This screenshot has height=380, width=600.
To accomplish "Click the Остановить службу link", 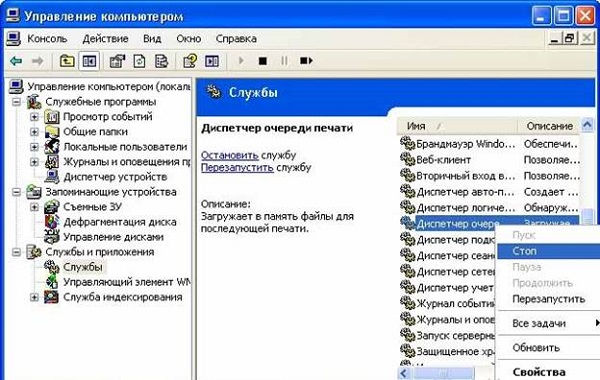I will pyautogui.click(x=230, y=155).
